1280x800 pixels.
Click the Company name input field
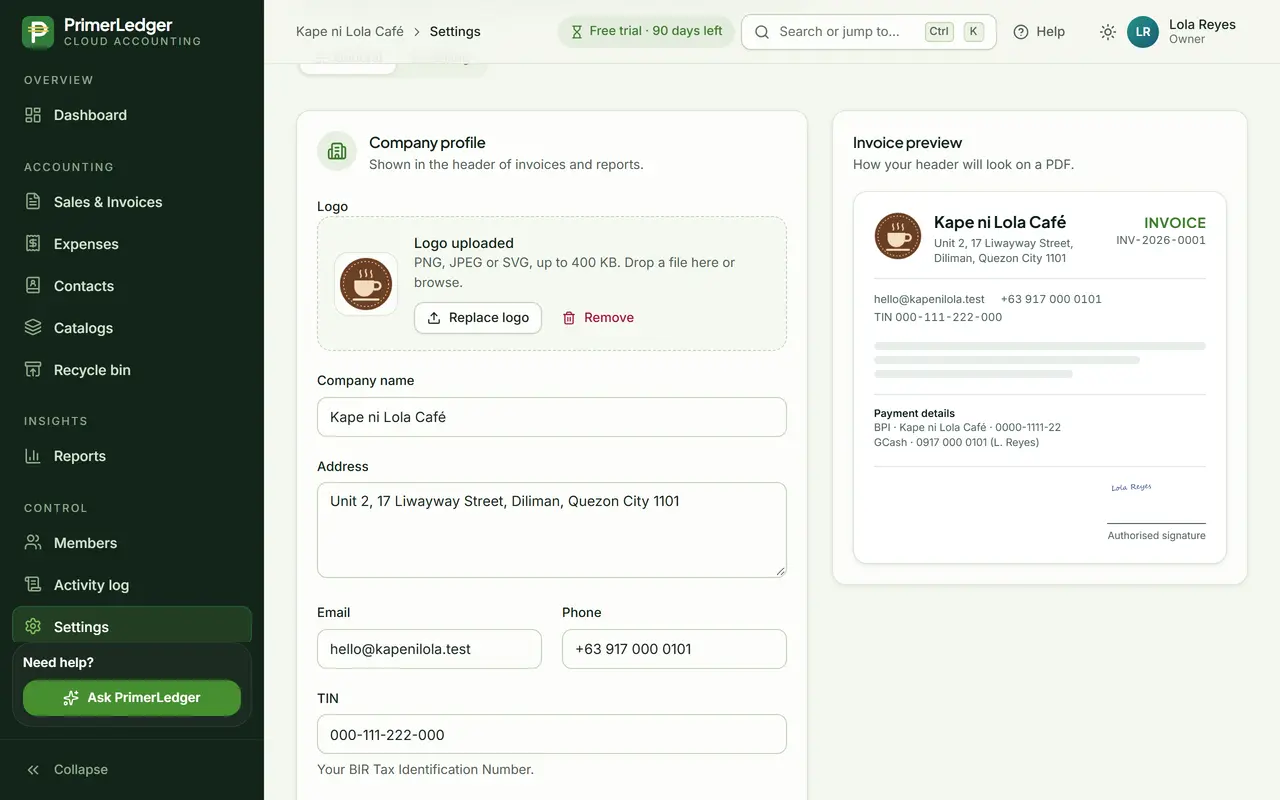(552, 417)
